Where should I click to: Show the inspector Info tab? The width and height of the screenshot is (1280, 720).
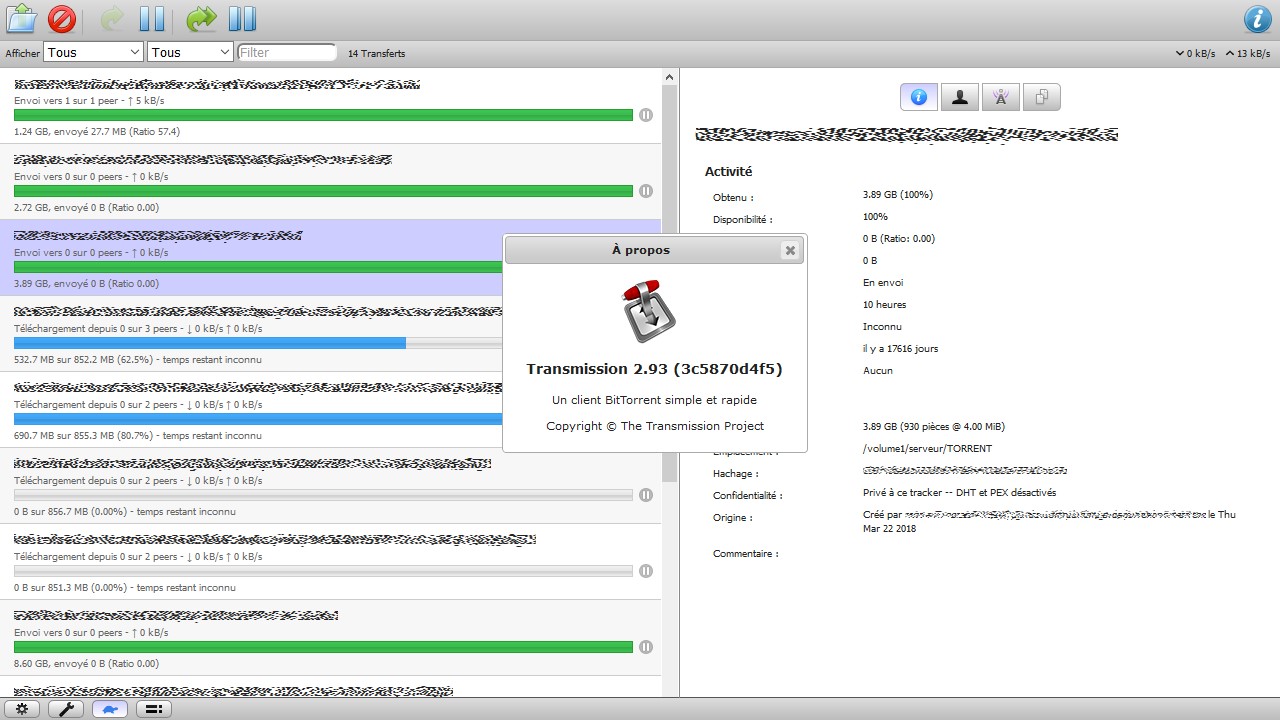(x=919, y=97)
